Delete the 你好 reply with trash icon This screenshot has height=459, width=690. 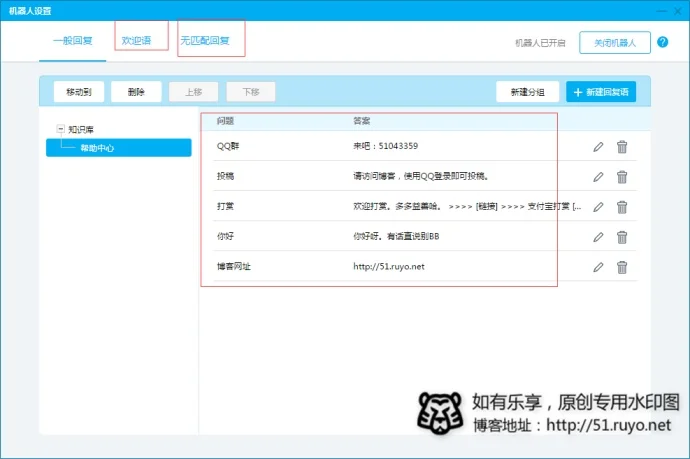coord(622,237)
